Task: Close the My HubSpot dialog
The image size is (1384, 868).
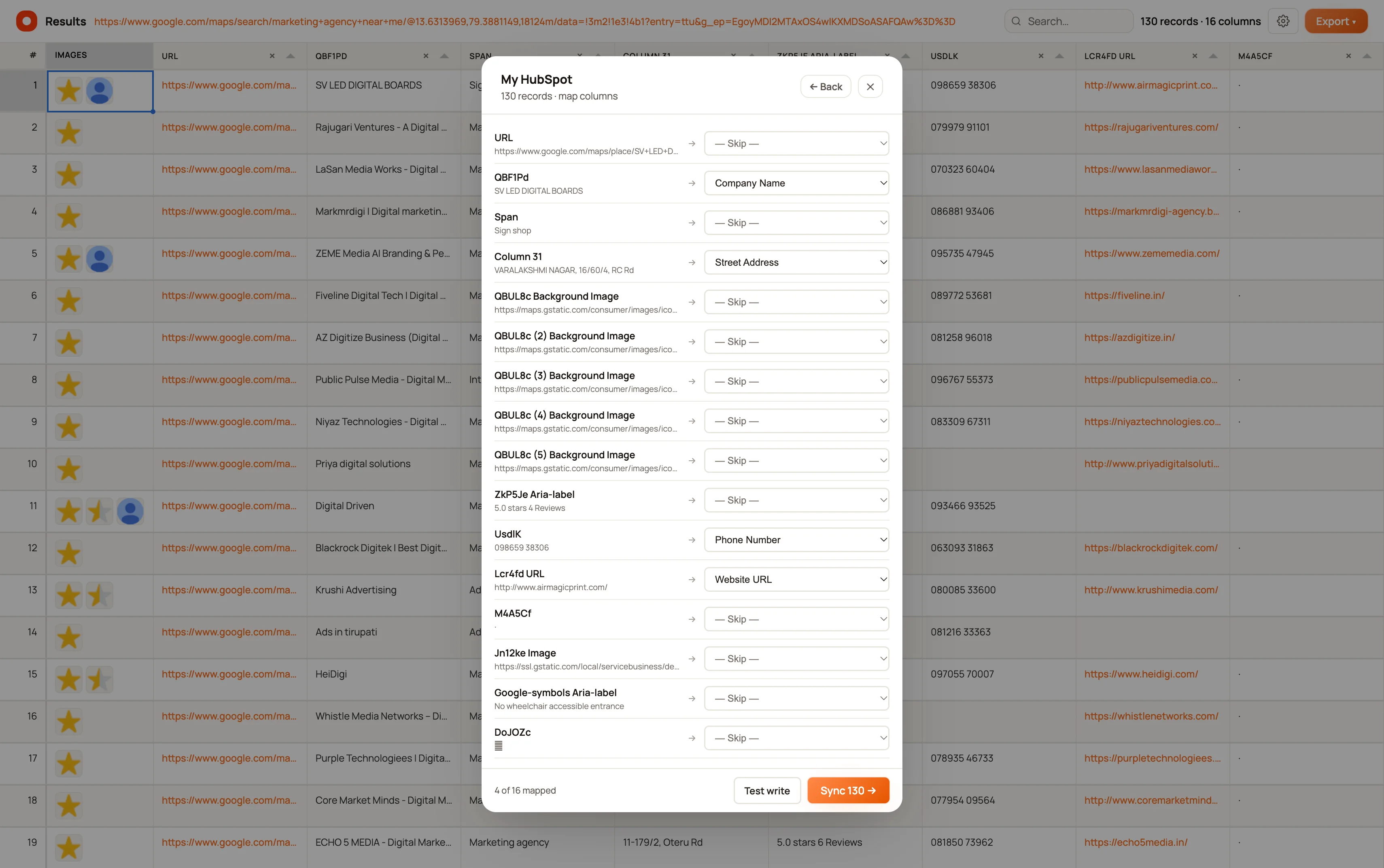Action: 870,87
